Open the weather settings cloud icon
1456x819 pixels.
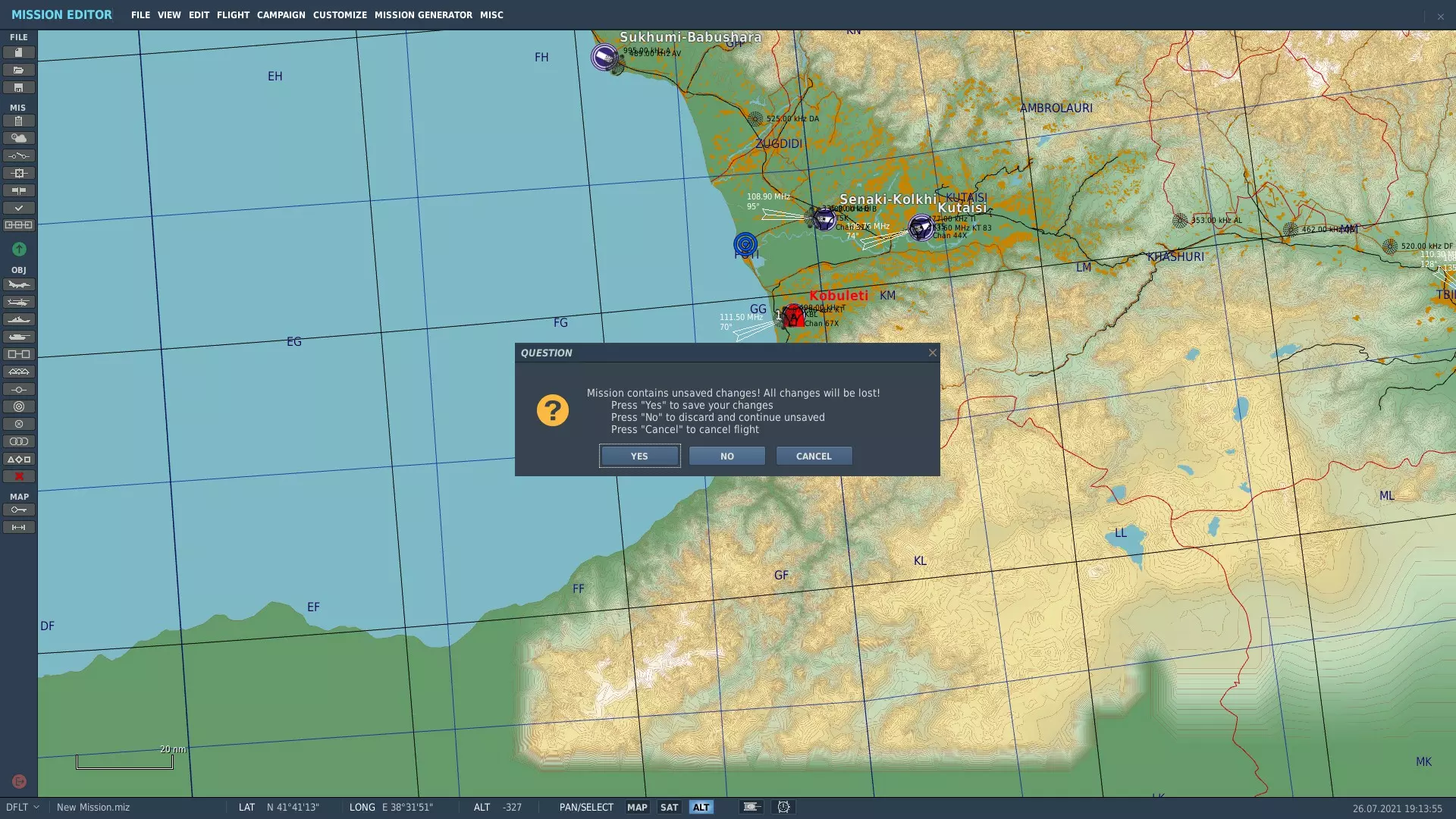18,138
